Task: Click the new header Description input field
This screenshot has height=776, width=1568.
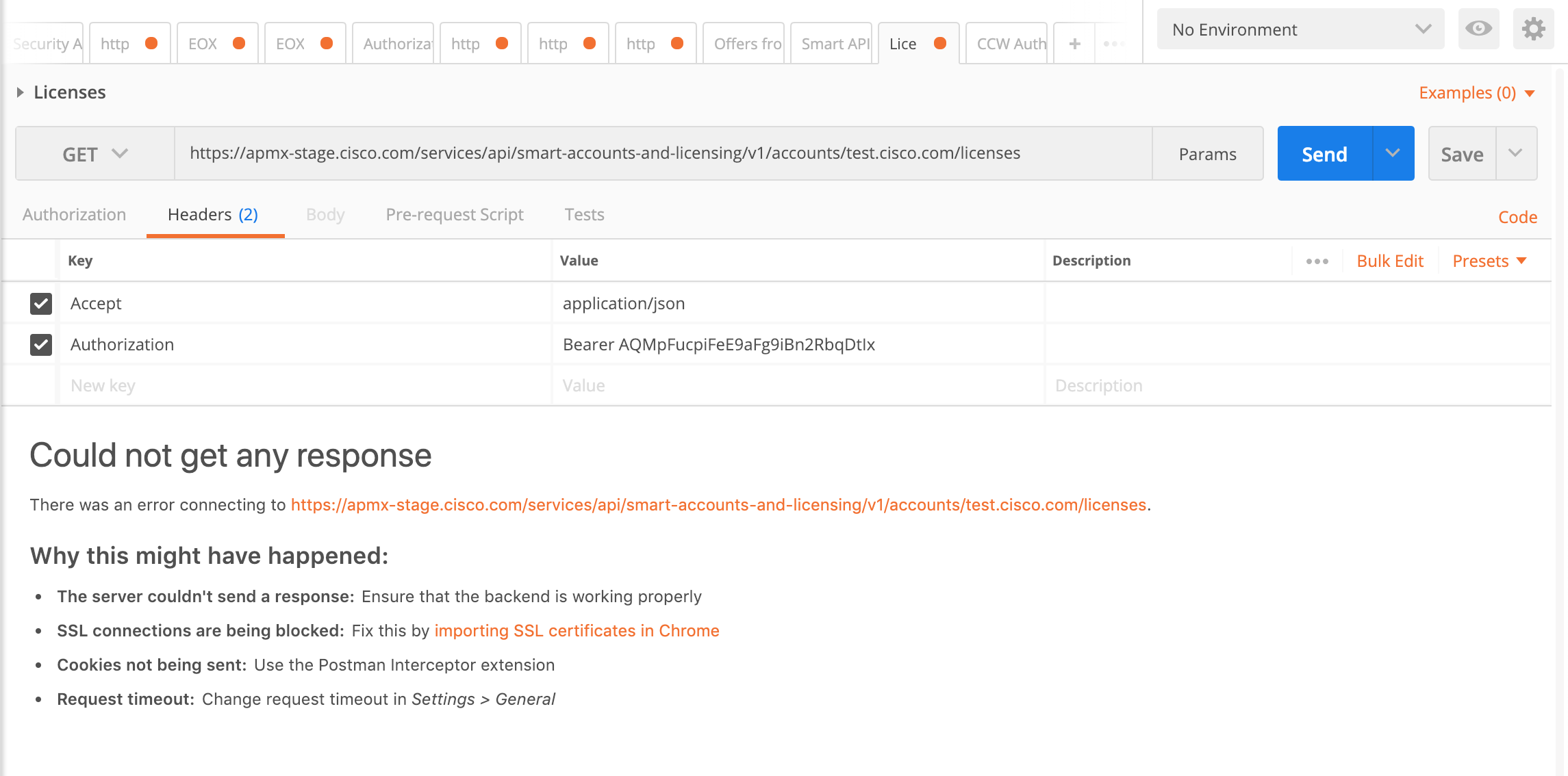Action: (x=1298, y=385)
